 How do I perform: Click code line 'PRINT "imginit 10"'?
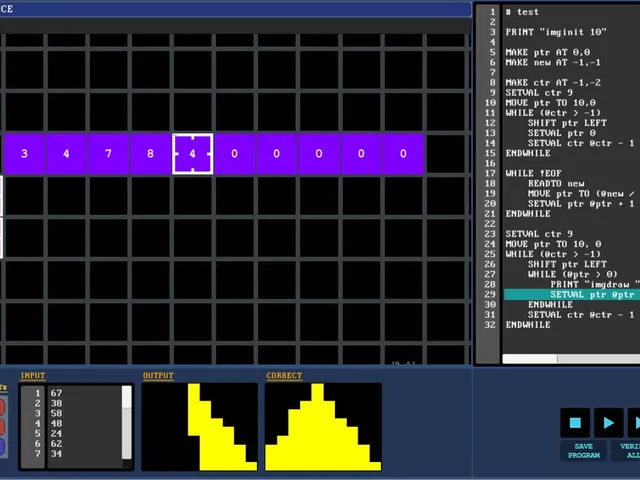click(556, 32)
